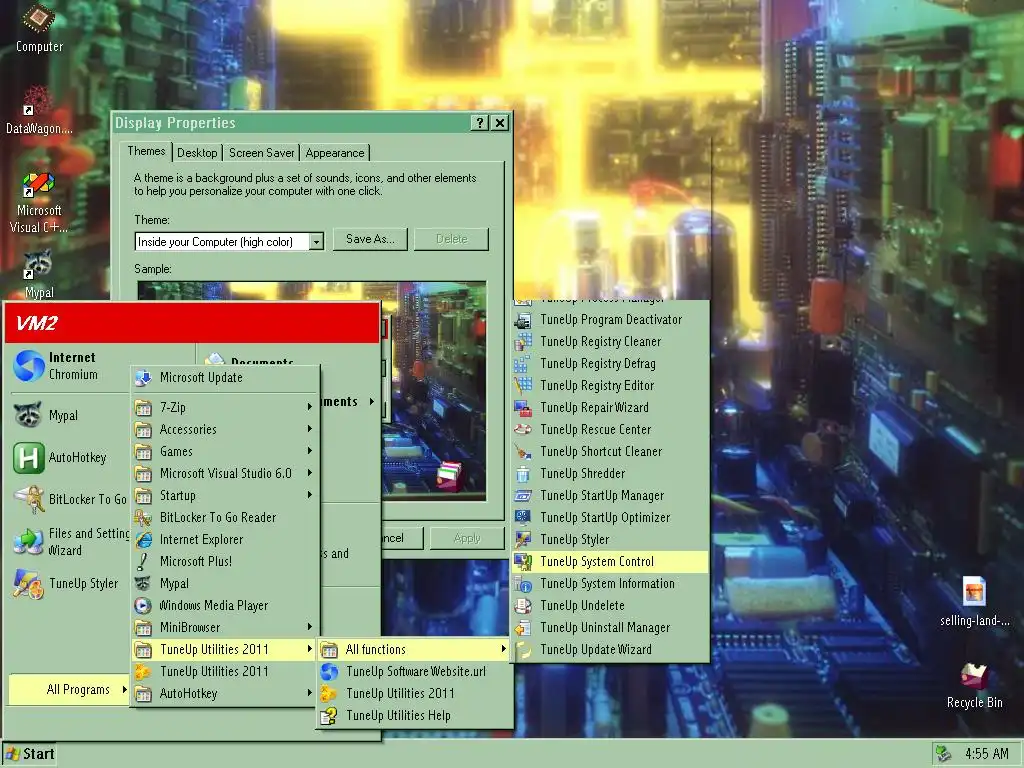Open TuneUp System Information
Viewport: 1024px width, 768px height.
coord(610,584)
